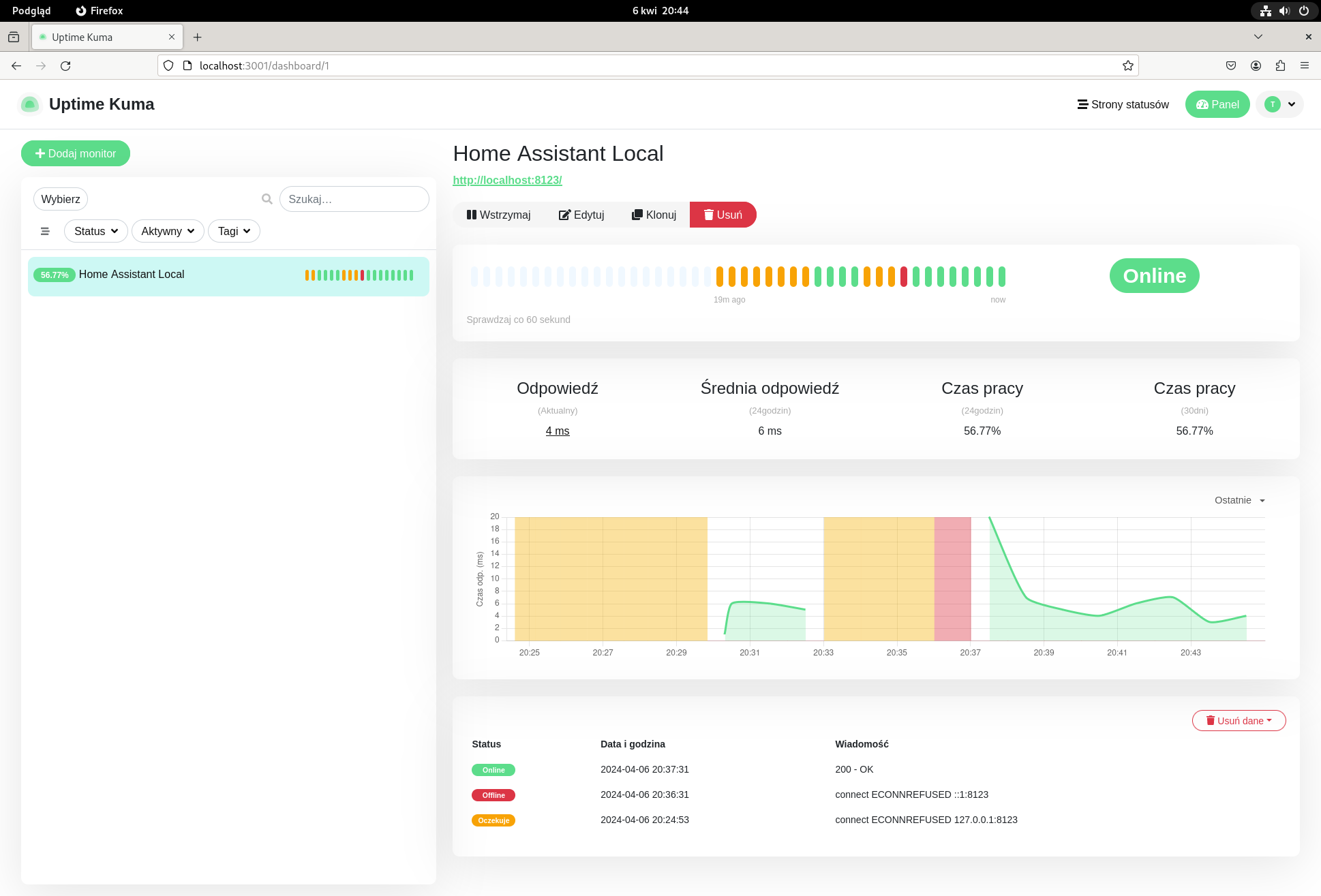1321x896 pixels.
Task: Click the Oczekuje status badge in log
Action: click(x=494, y=820)
